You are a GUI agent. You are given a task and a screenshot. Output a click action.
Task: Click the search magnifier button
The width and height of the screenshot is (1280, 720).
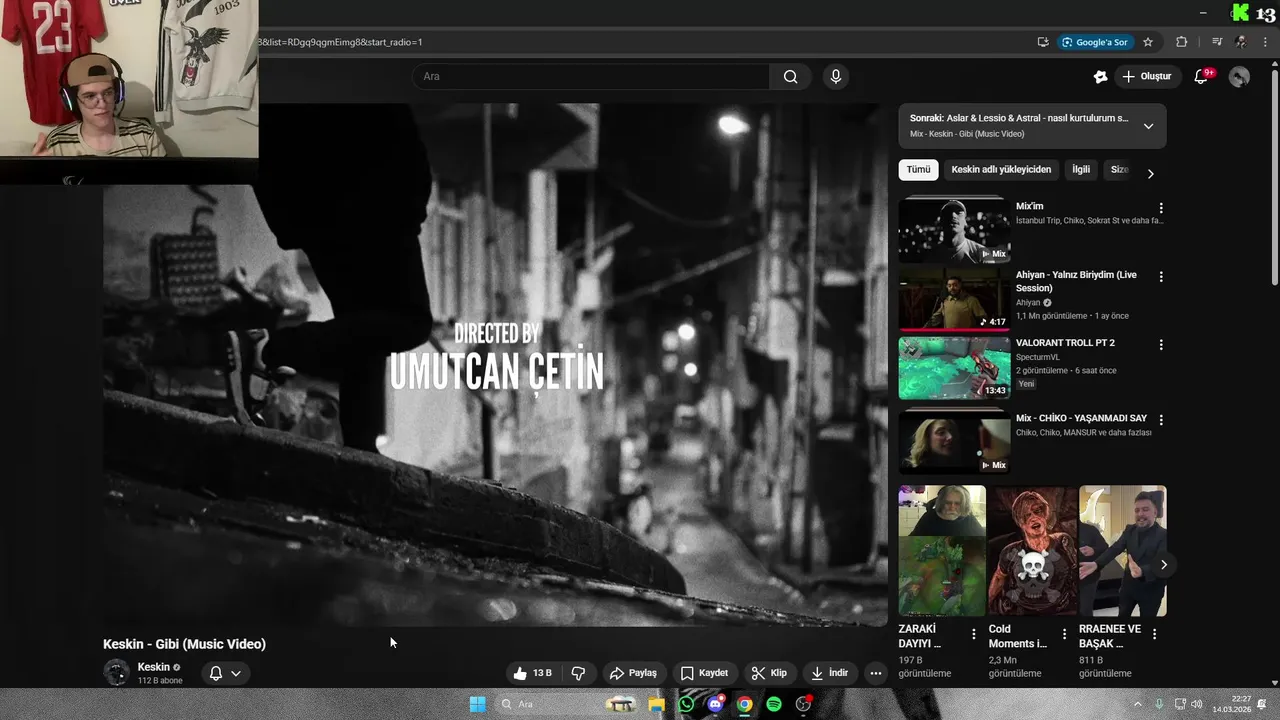(790, 77)
